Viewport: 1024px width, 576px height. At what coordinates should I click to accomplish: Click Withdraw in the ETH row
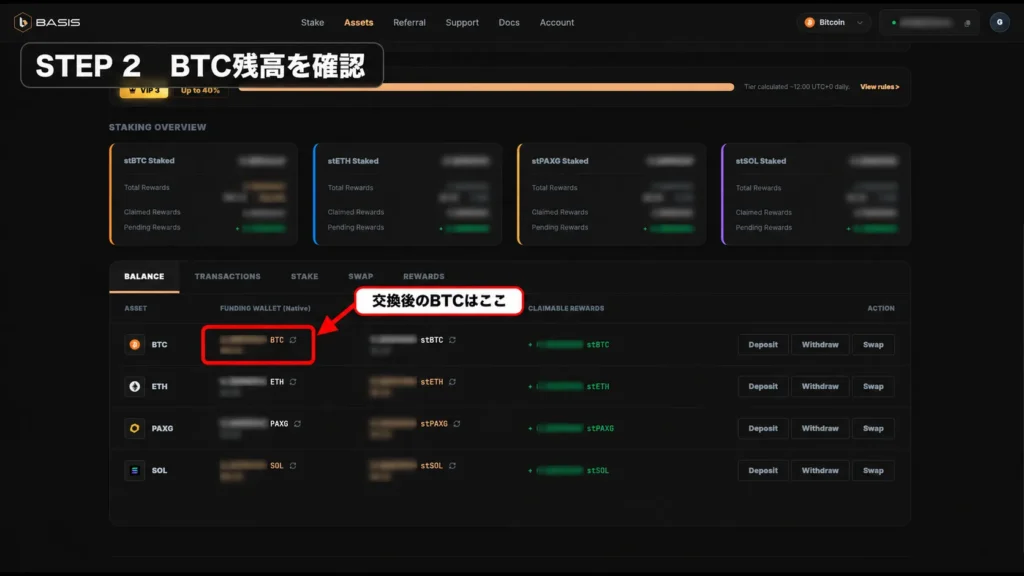[820, 386]
